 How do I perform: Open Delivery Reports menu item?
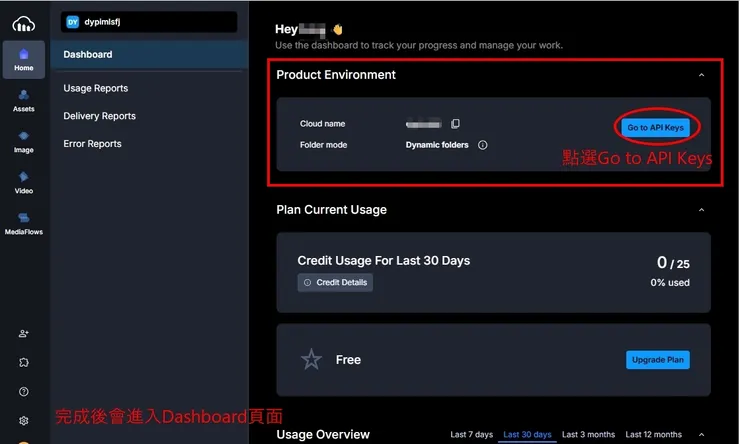[x=100, y=116]
